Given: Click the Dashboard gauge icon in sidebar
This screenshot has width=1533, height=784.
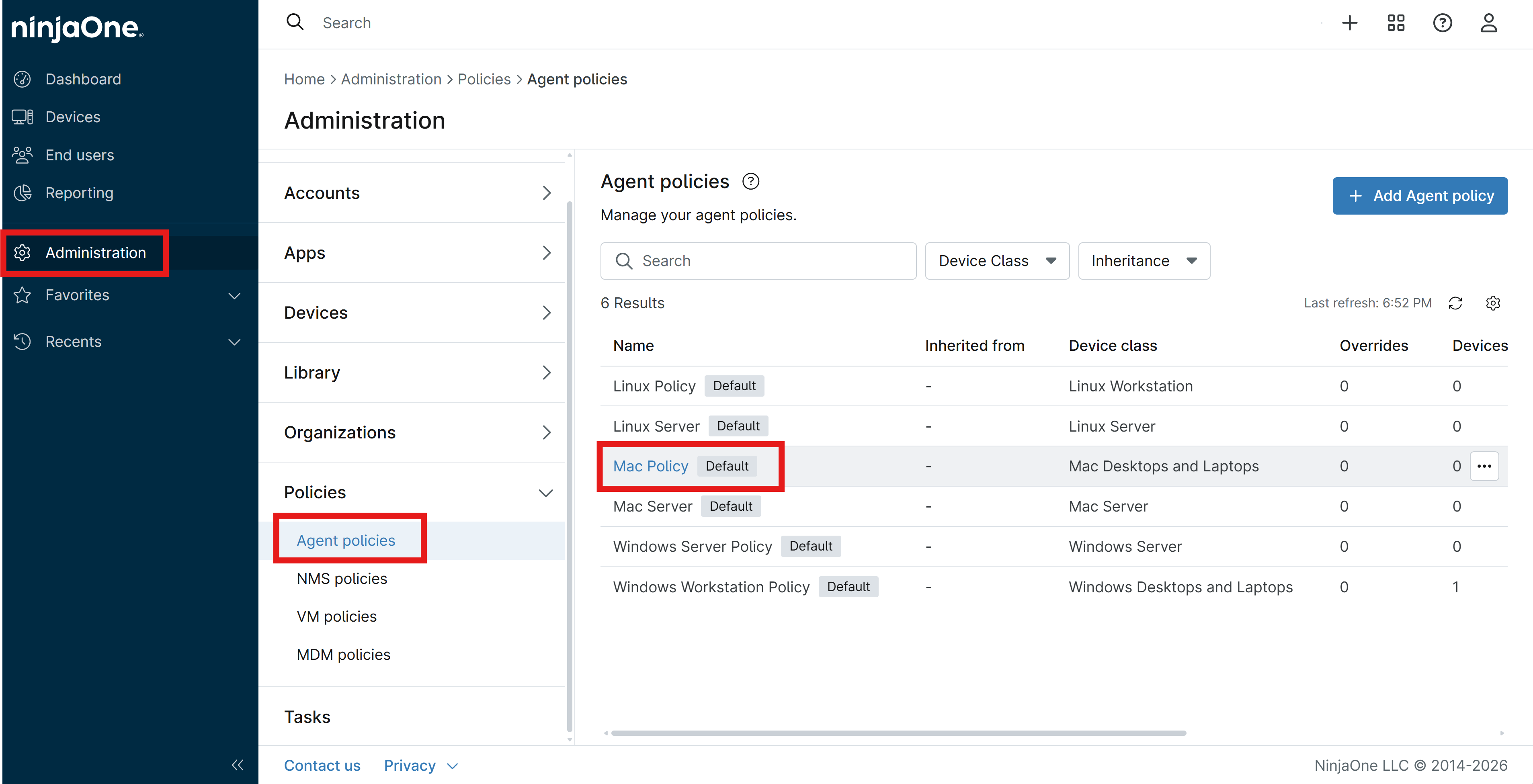Looking at the screenshot, I should [x=23, y=79].
